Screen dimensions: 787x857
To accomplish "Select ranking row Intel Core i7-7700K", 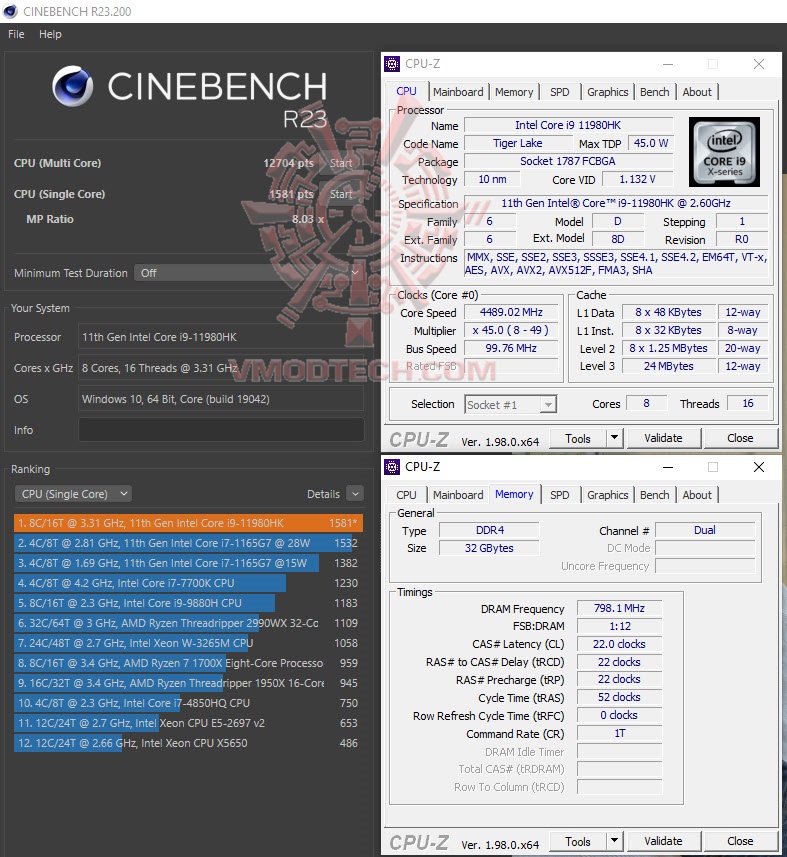I will point(188,583).
